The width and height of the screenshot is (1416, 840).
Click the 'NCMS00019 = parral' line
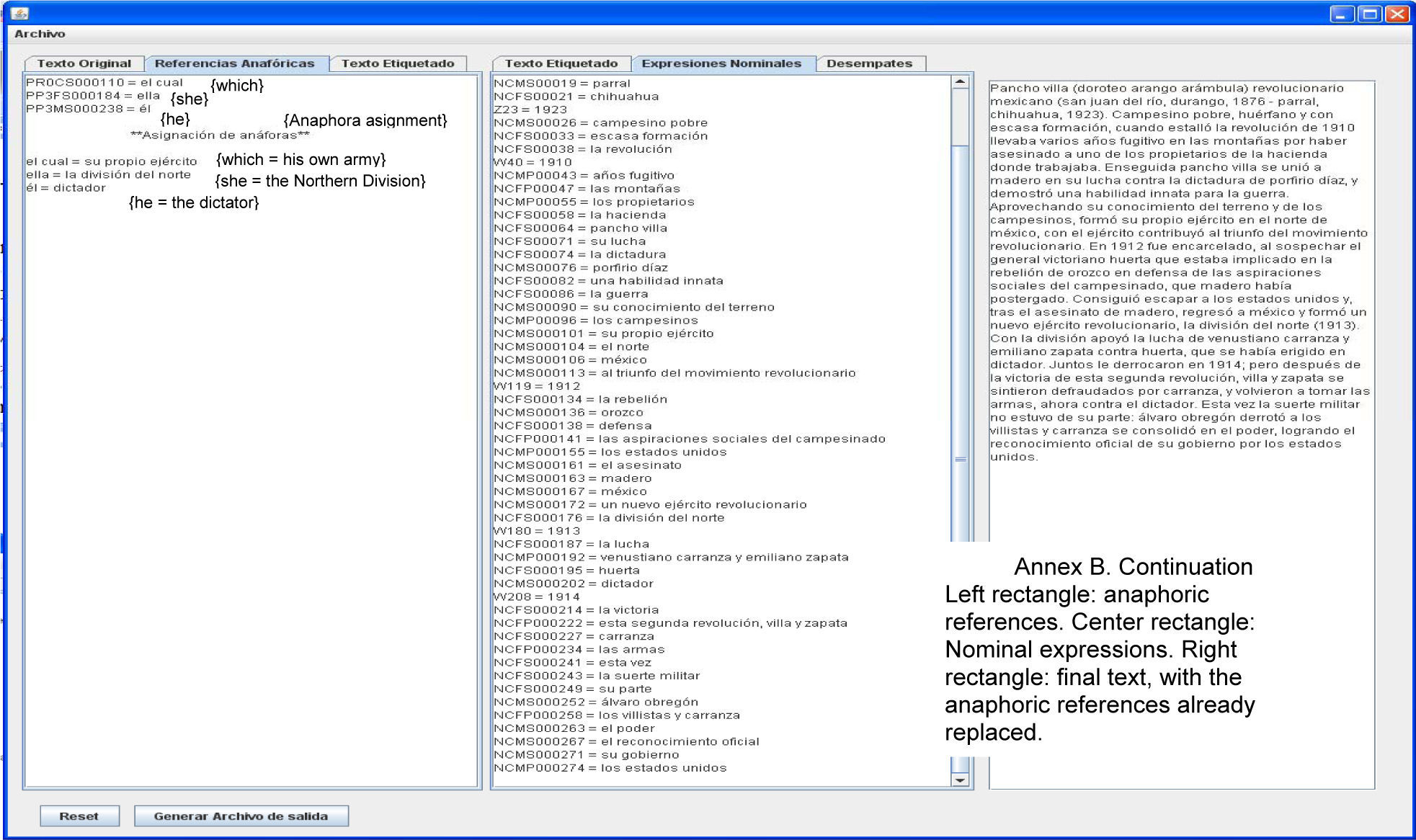(562, 84)
